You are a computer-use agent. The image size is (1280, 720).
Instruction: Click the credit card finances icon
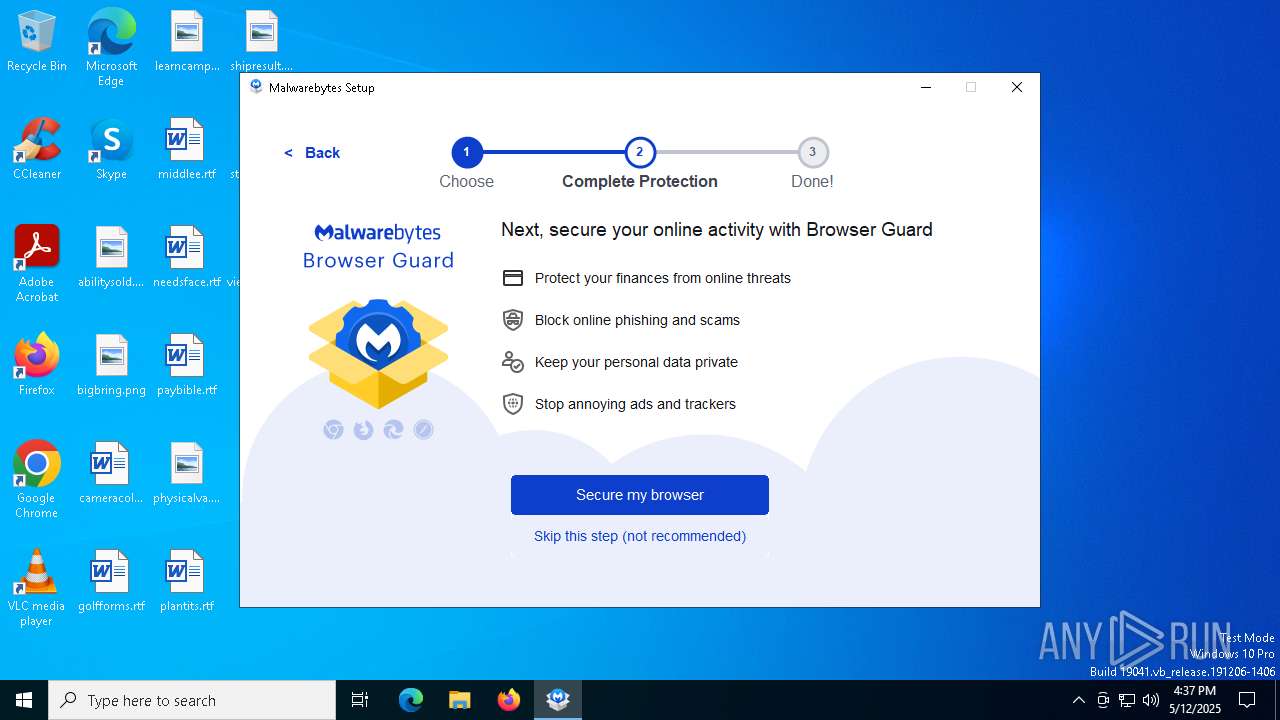point(513,278)
